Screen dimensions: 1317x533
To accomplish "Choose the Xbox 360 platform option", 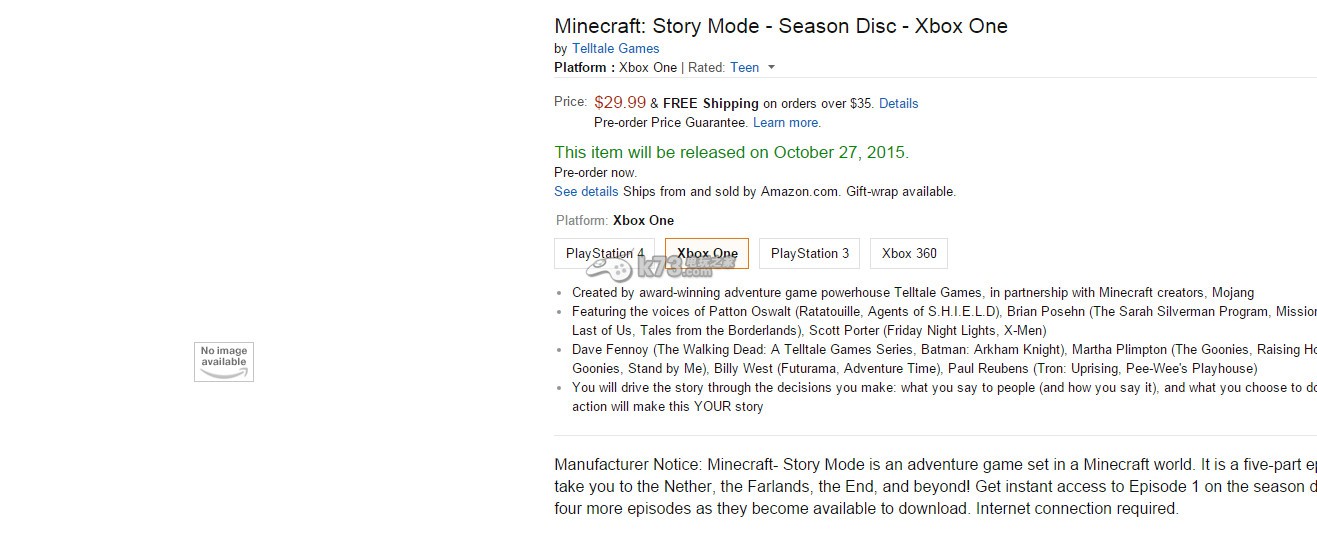I will click(909, 253).
